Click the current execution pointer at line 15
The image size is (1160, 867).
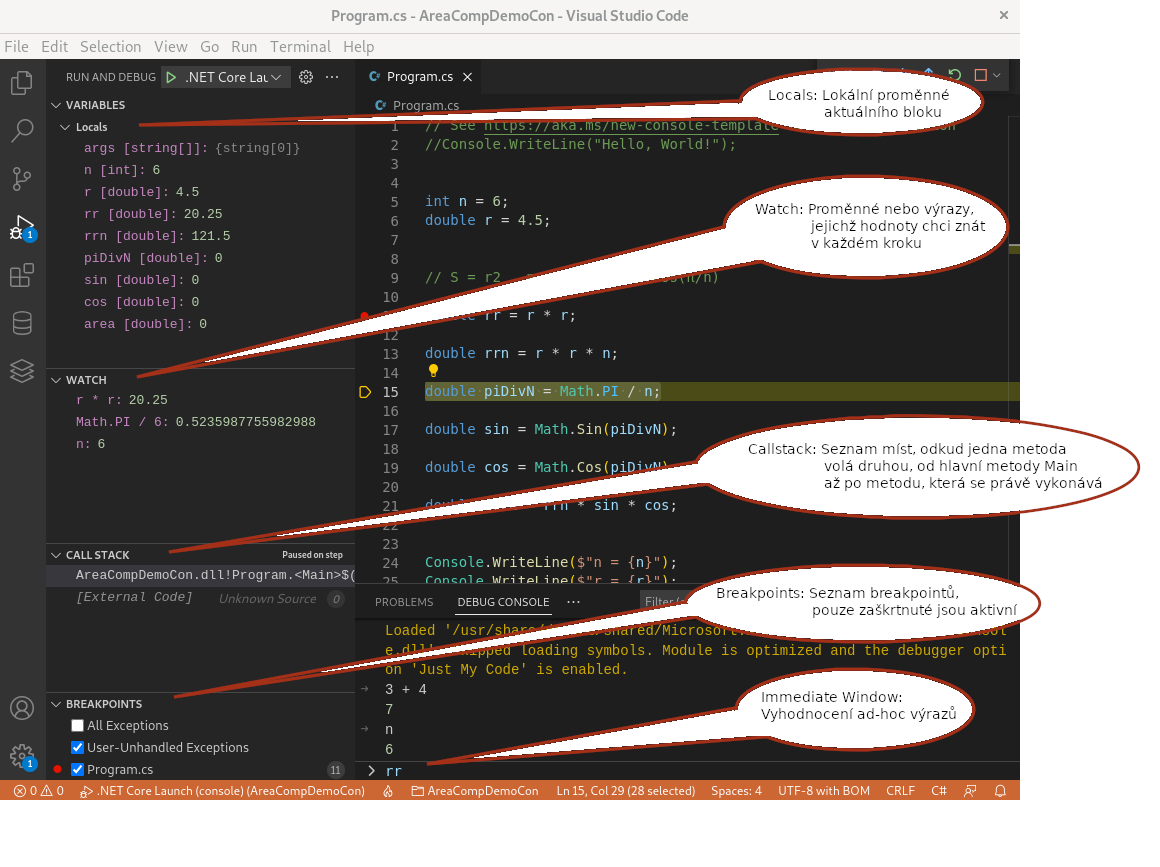pyautogui.click(x=365, y=392)
